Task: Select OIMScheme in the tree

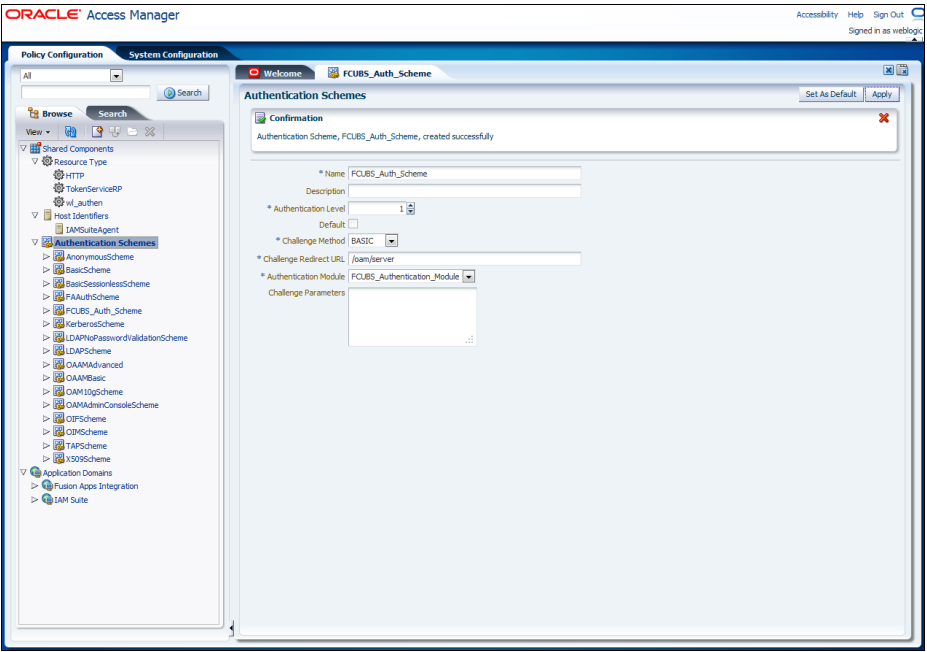Action: [x=86, y=432]
